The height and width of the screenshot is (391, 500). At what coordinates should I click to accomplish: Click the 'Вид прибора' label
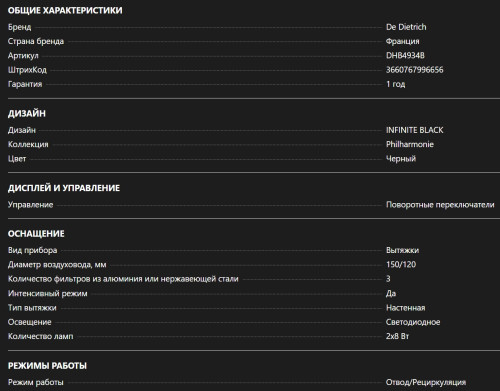pyautogui.click(x=32, y=250)
